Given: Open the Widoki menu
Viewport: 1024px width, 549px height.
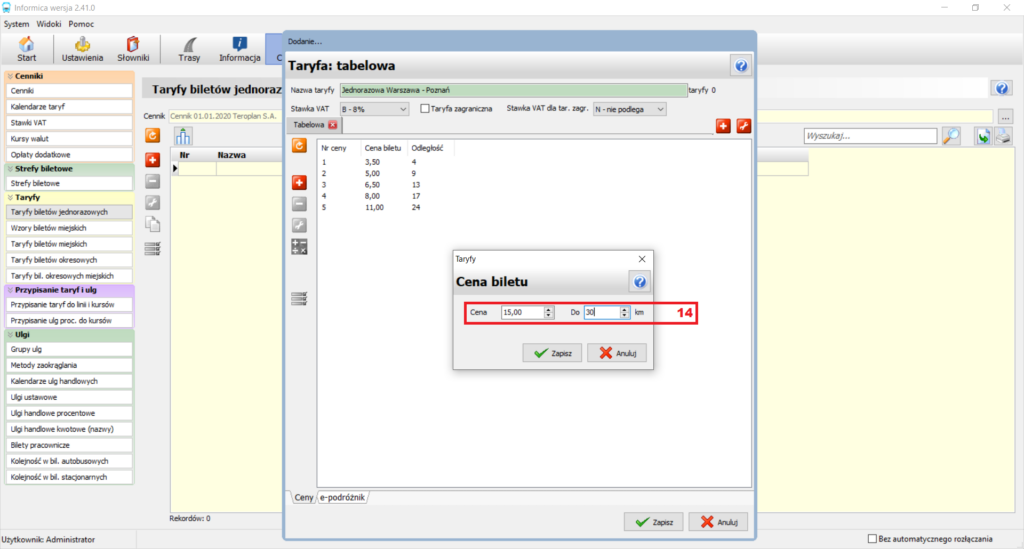Looking at the screenshot, I should [48, 24].
